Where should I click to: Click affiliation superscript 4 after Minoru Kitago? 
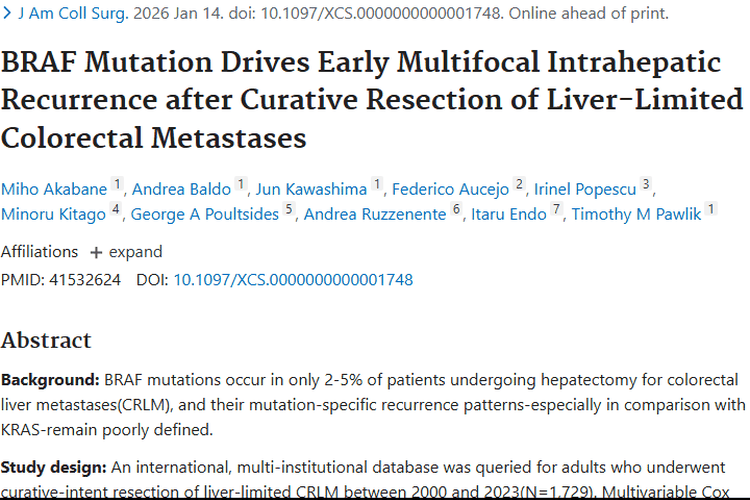[117, 210]
